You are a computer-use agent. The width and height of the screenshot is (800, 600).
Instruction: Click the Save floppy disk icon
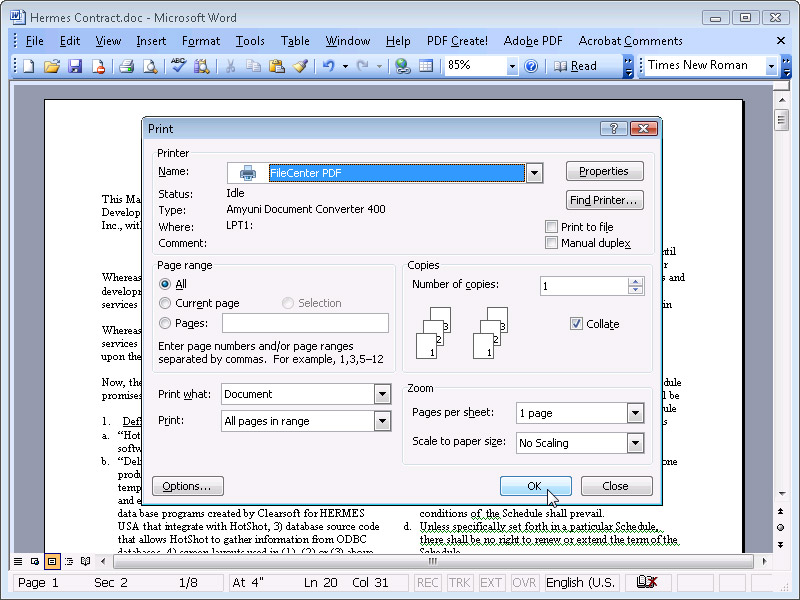[x=74, y=66]
